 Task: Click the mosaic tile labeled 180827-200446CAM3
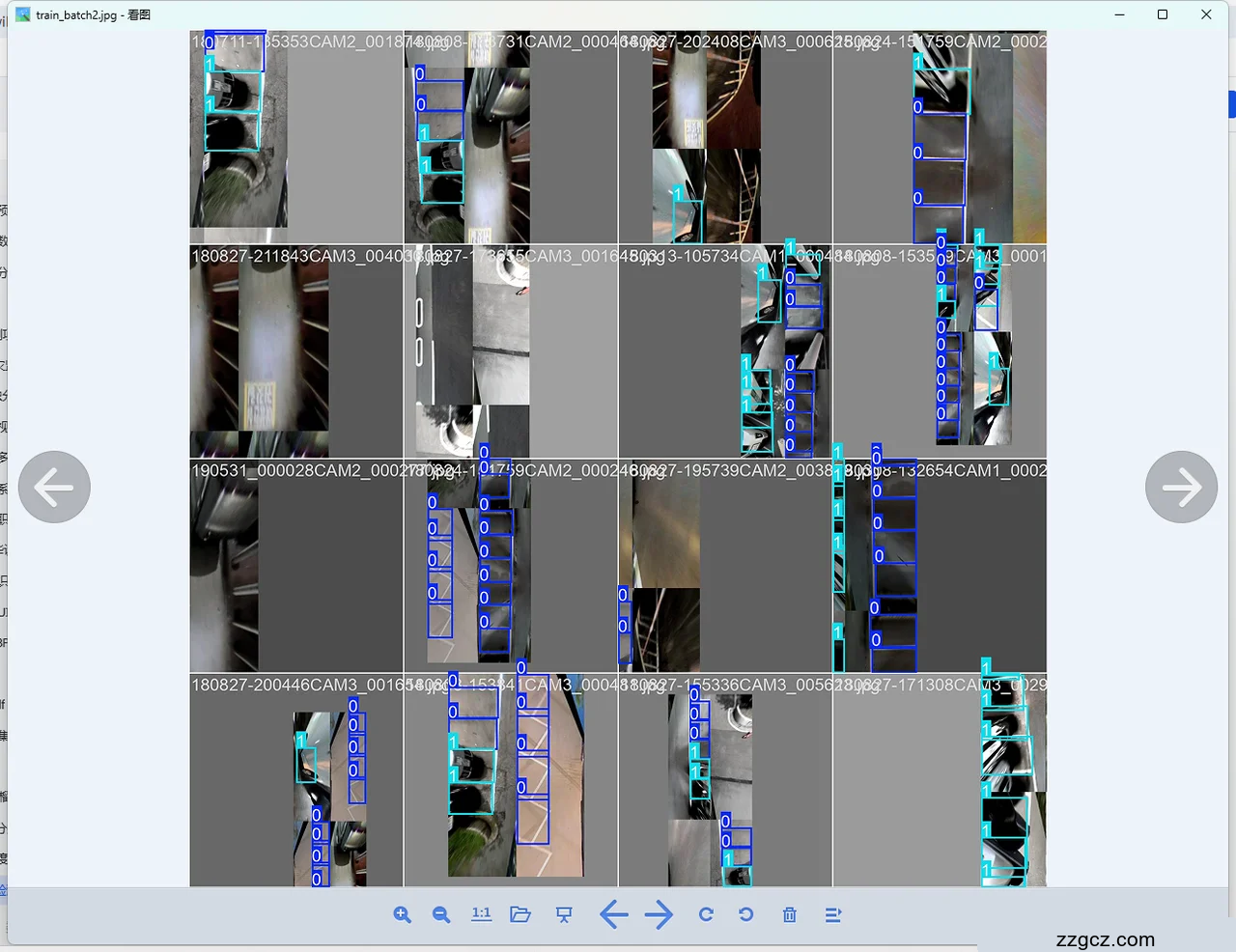point(296,780)
